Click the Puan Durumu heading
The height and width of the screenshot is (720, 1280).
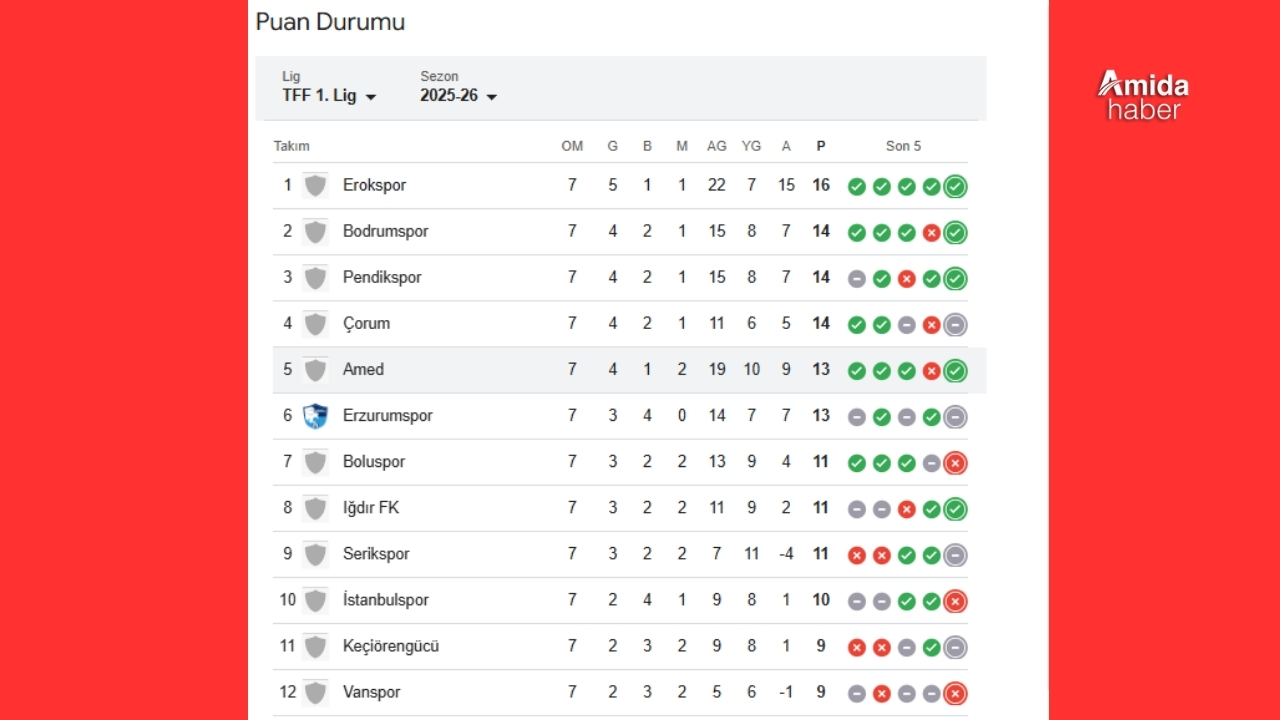(330, 22)
